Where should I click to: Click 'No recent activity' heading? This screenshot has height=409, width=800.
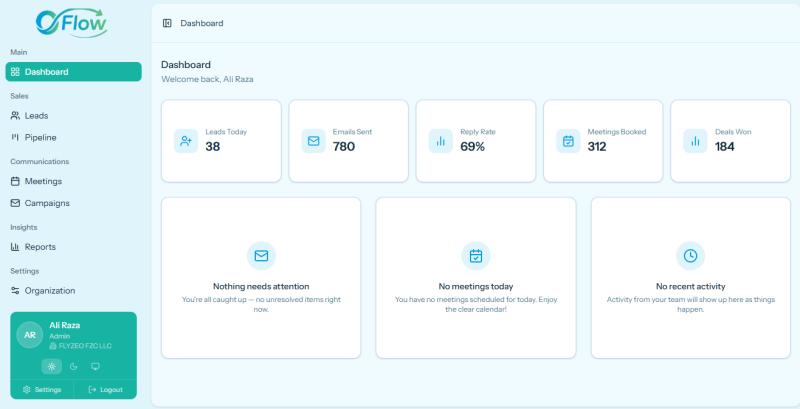click(x=691, y=287)
